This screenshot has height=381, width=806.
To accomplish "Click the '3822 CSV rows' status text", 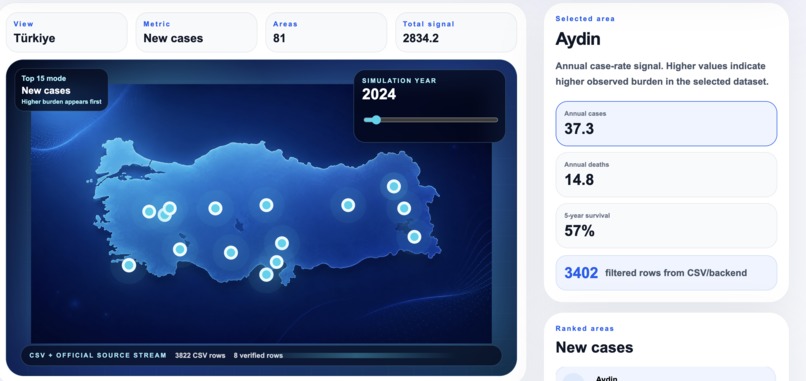I will pyautogui.click(x=200, y=355).
